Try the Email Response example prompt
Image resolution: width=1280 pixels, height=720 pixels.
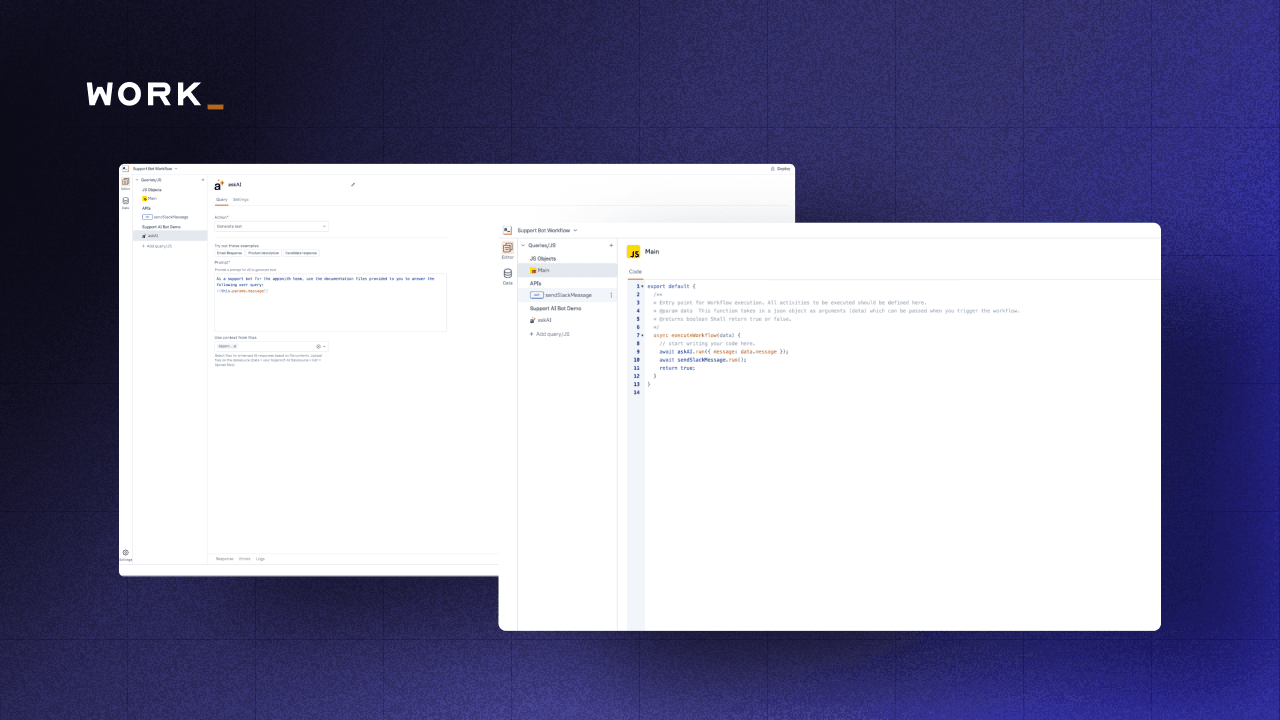coord(228,253)
